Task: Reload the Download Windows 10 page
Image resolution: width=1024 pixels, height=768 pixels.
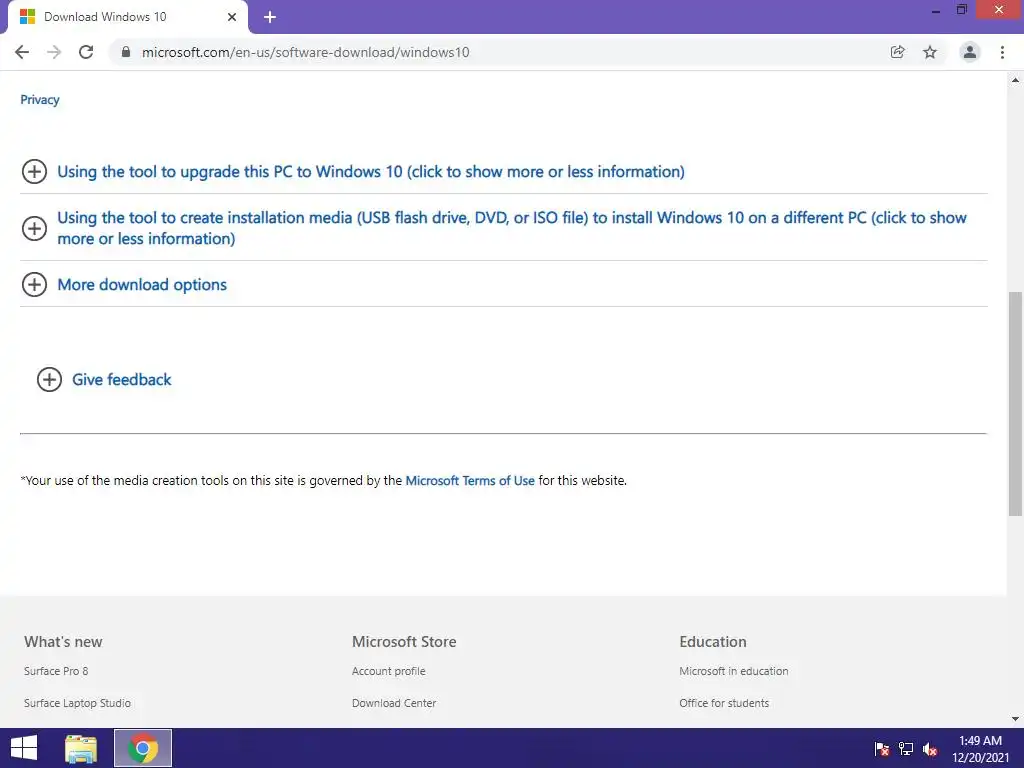Action: (86, 52)
